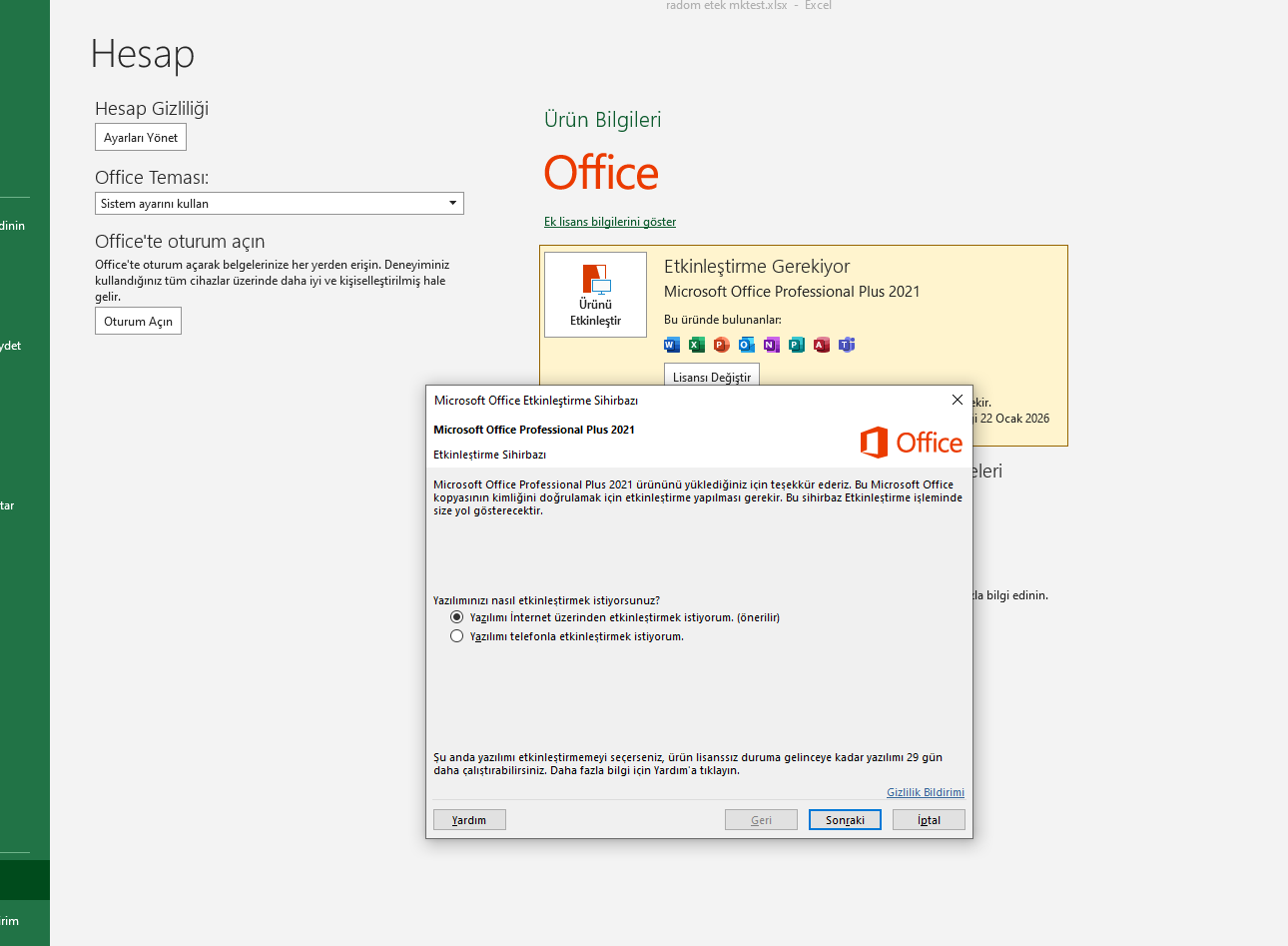Cancel the wizard with İptal
1288x946 pixels.
click(929, 820)
